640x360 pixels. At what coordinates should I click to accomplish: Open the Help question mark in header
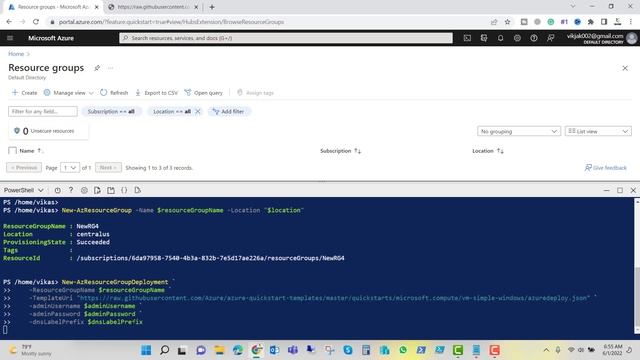point(533,38)
